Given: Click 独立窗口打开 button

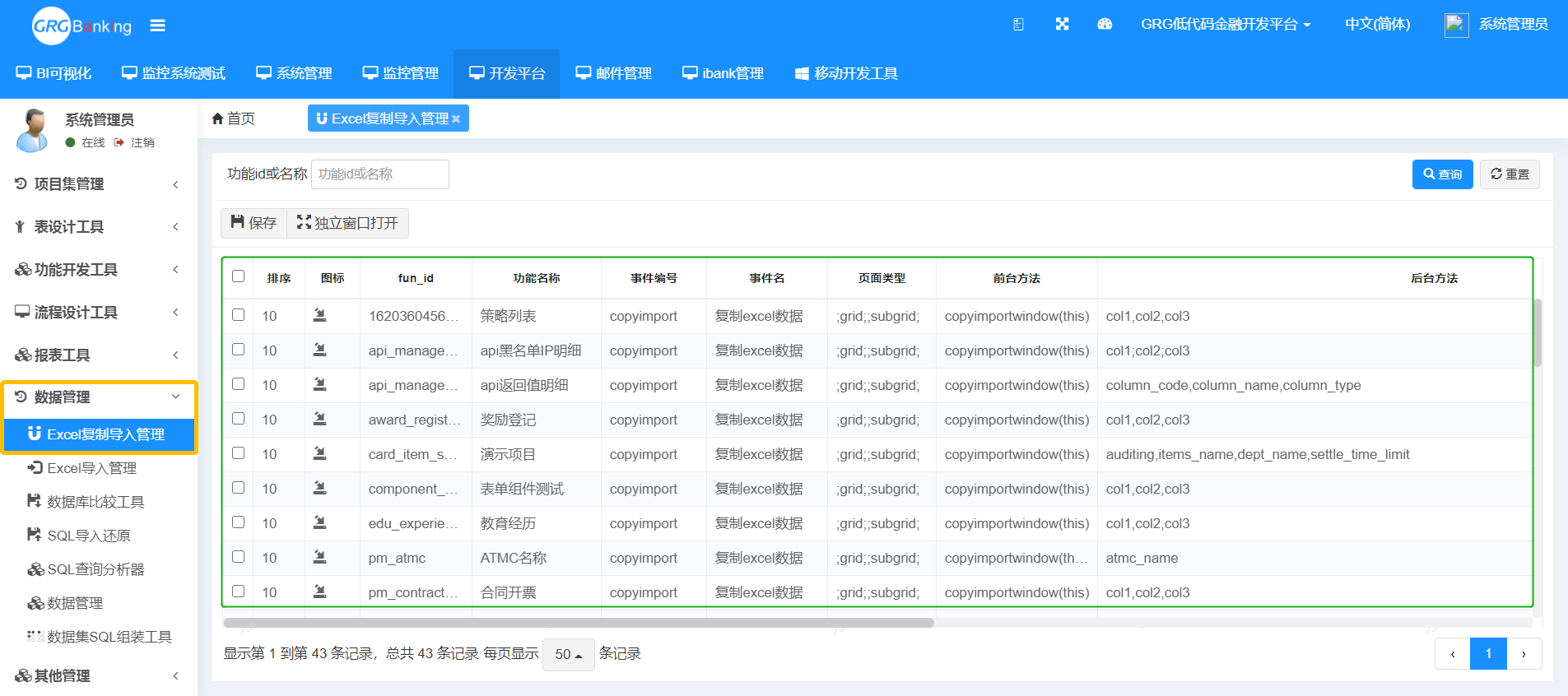Looking at the screenshot, I should (347, 223).
